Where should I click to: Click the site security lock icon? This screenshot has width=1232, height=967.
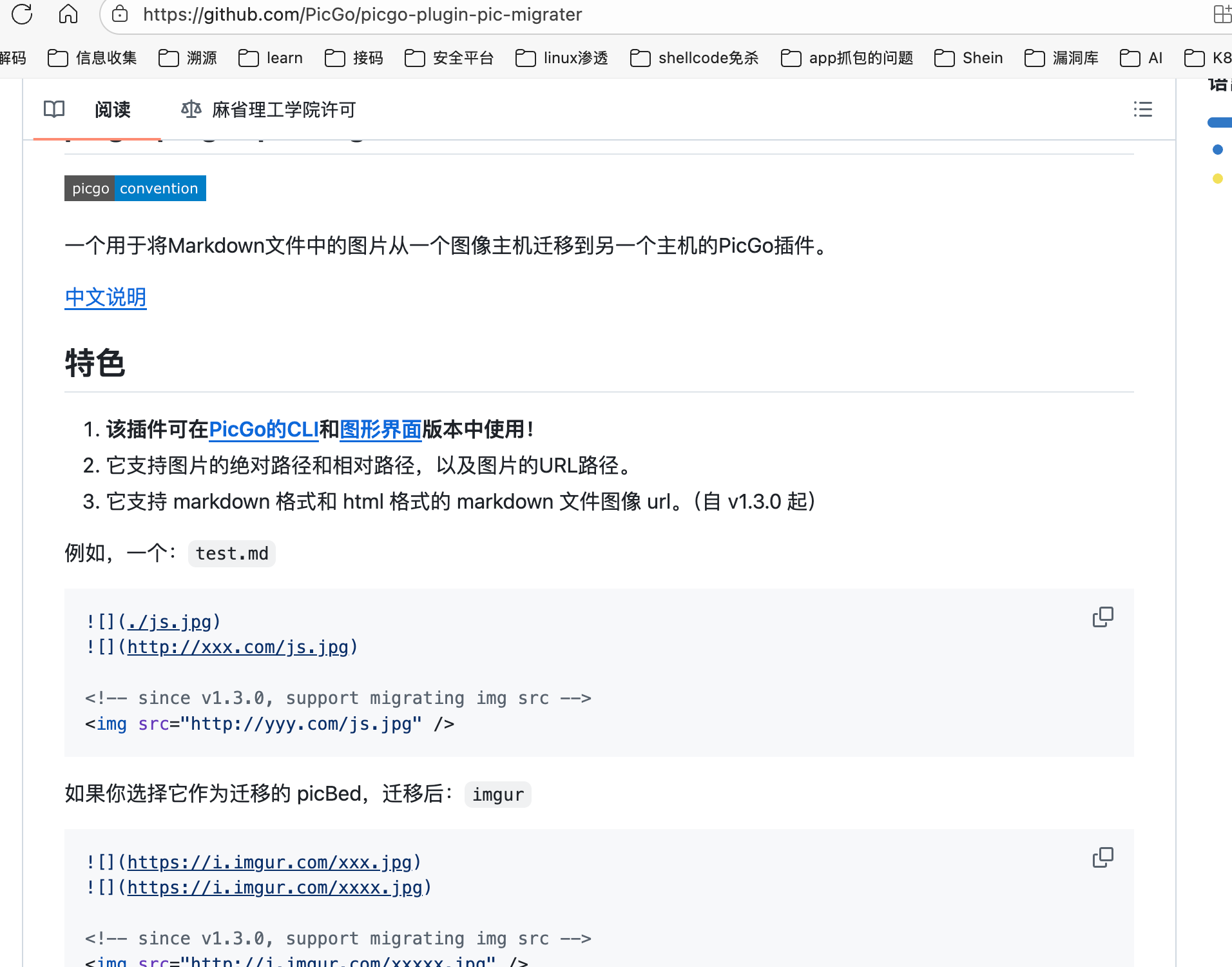[120, 14]
